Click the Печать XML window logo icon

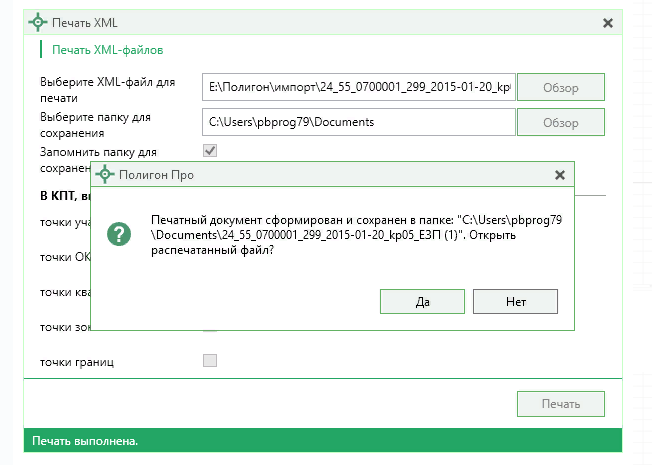click(x=37, y=21)
